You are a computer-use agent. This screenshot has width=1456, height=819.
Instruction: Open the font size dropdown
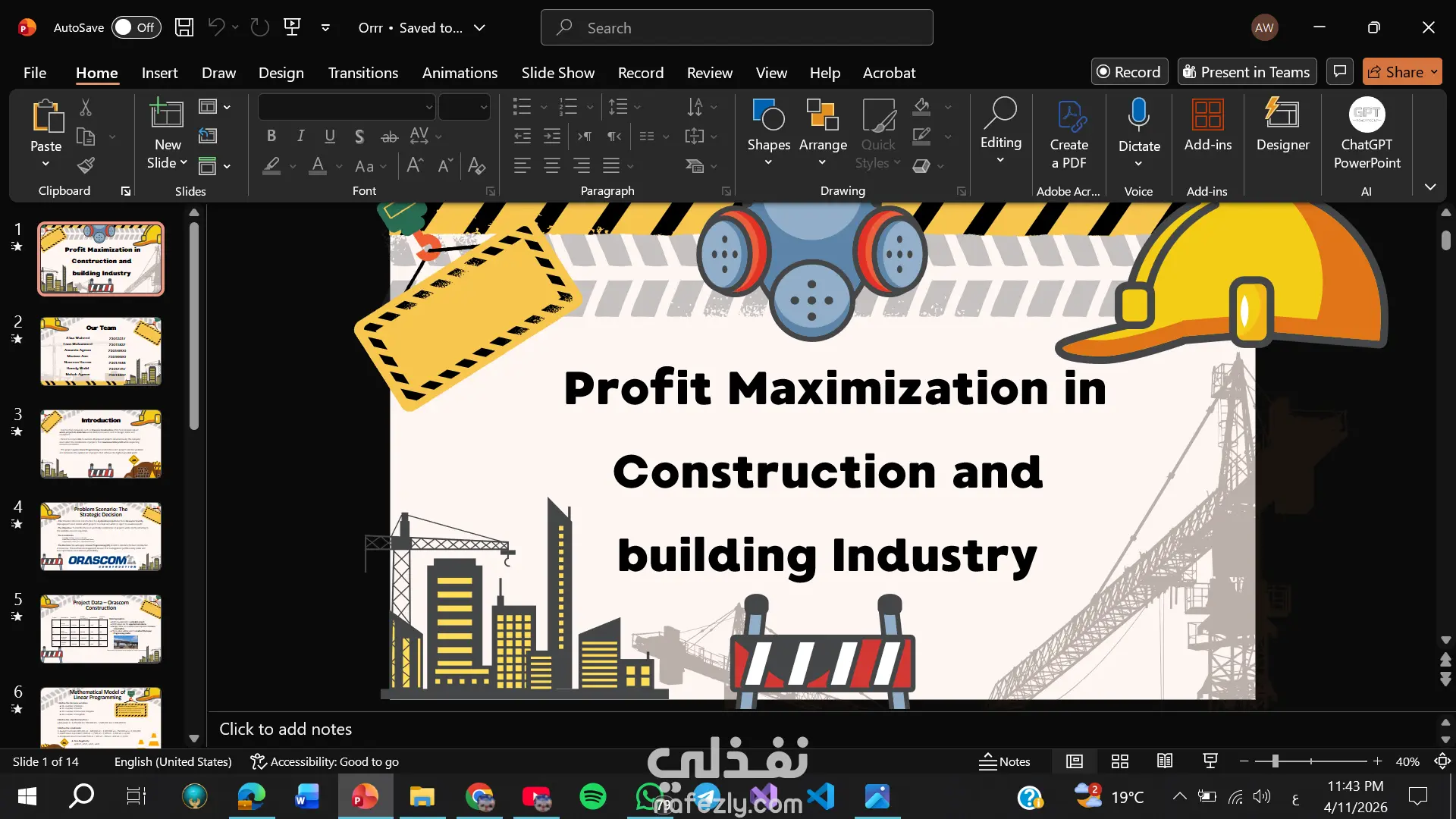click(483, 108)
